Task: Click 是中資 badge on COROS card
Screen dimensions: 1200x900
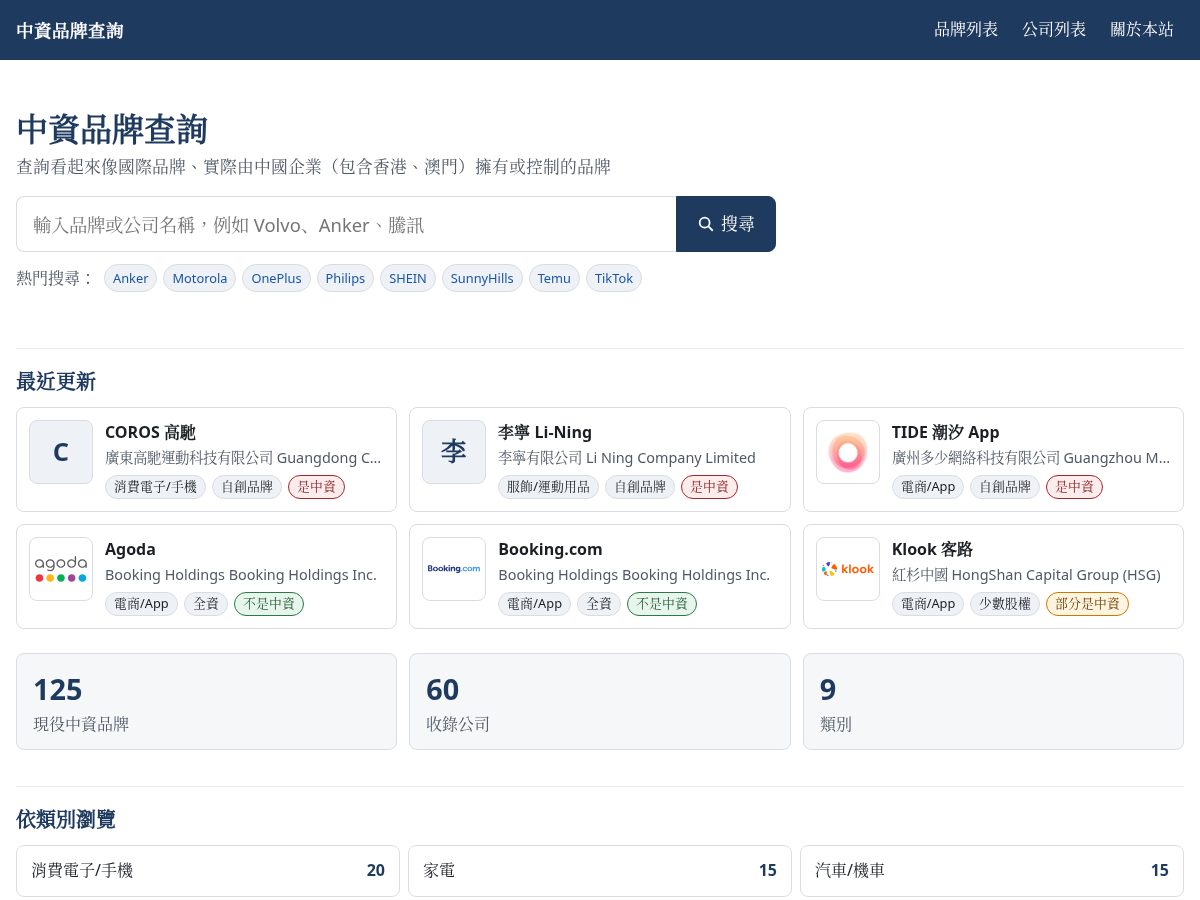Action: click(x=316, y=487)
